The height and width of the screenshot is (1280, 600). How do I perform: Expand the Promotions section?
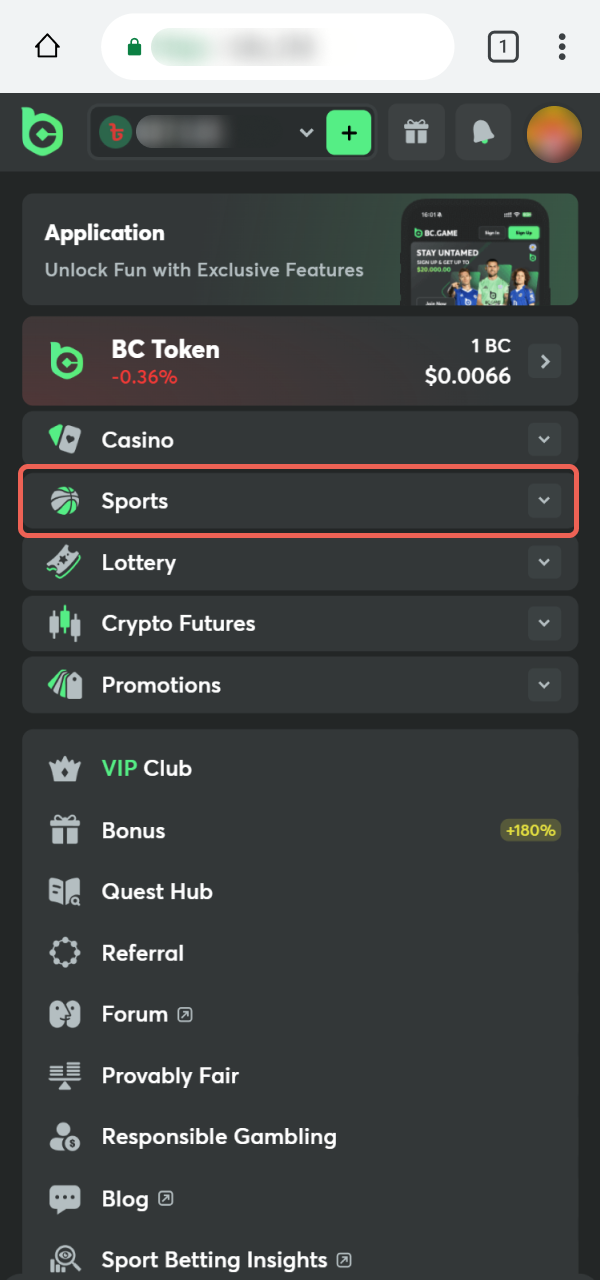point(544,685)
